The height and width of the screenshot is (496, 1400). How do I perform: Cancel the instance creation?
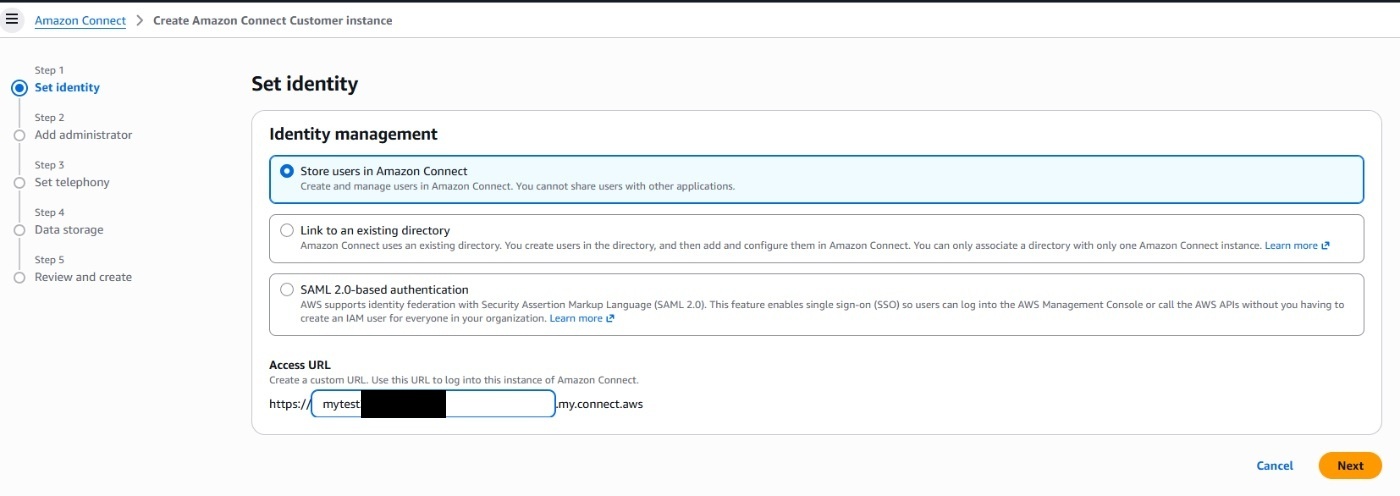[1274, 465]
